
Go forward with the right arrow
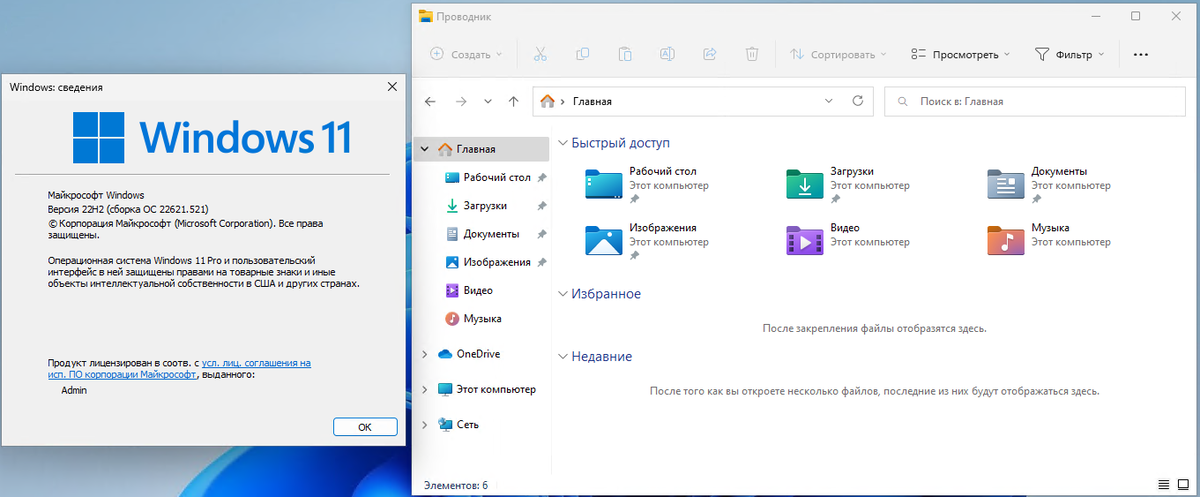(x=461, y=101)
